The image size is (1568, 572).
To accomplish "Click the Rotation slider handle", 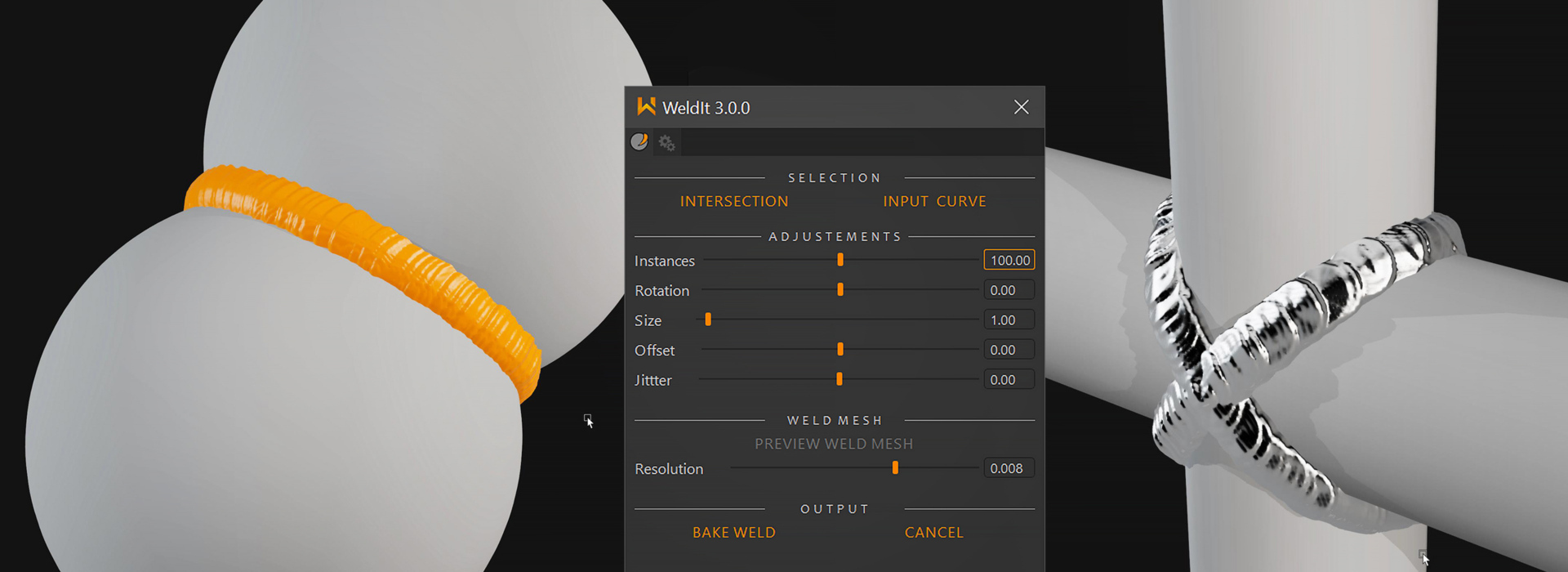I will (x=840, y=290).
